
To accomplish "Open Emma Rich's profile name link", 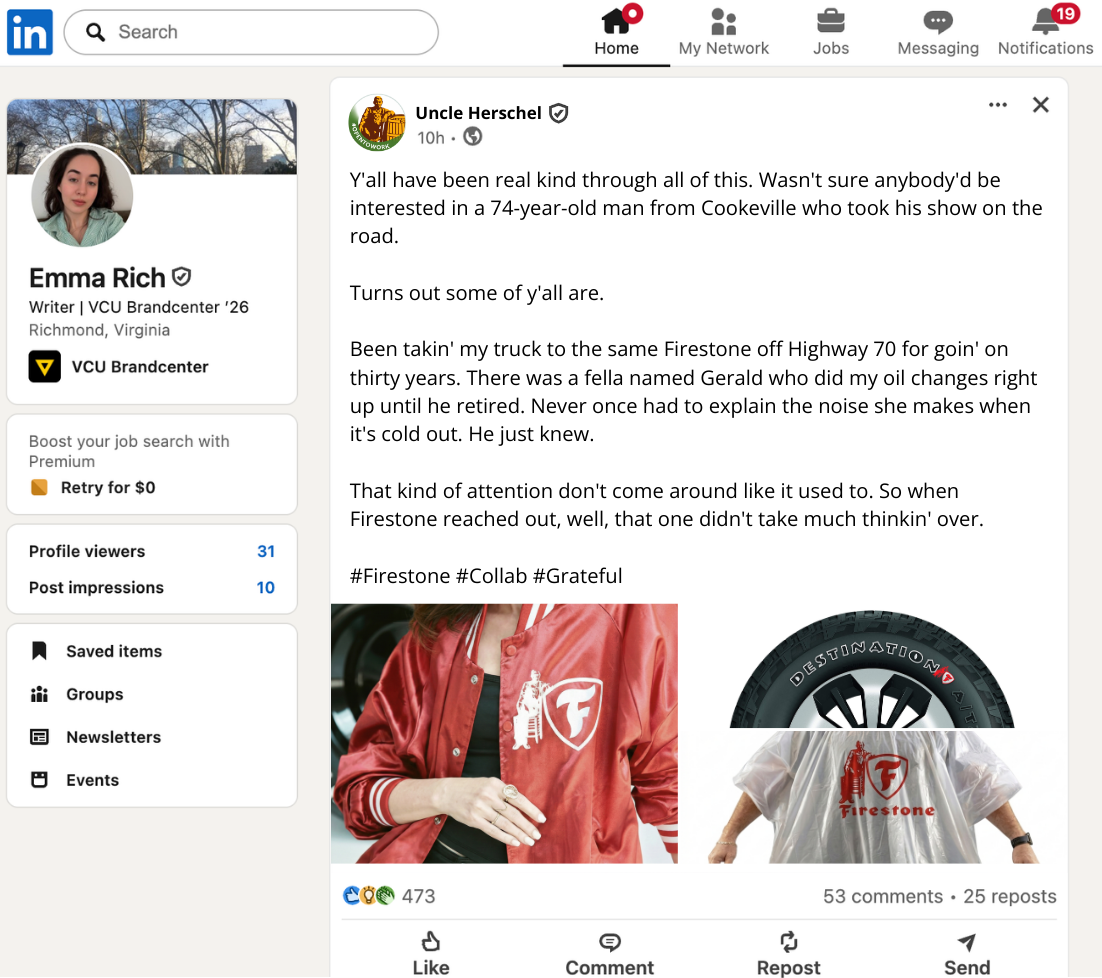I will coord(97,278).
